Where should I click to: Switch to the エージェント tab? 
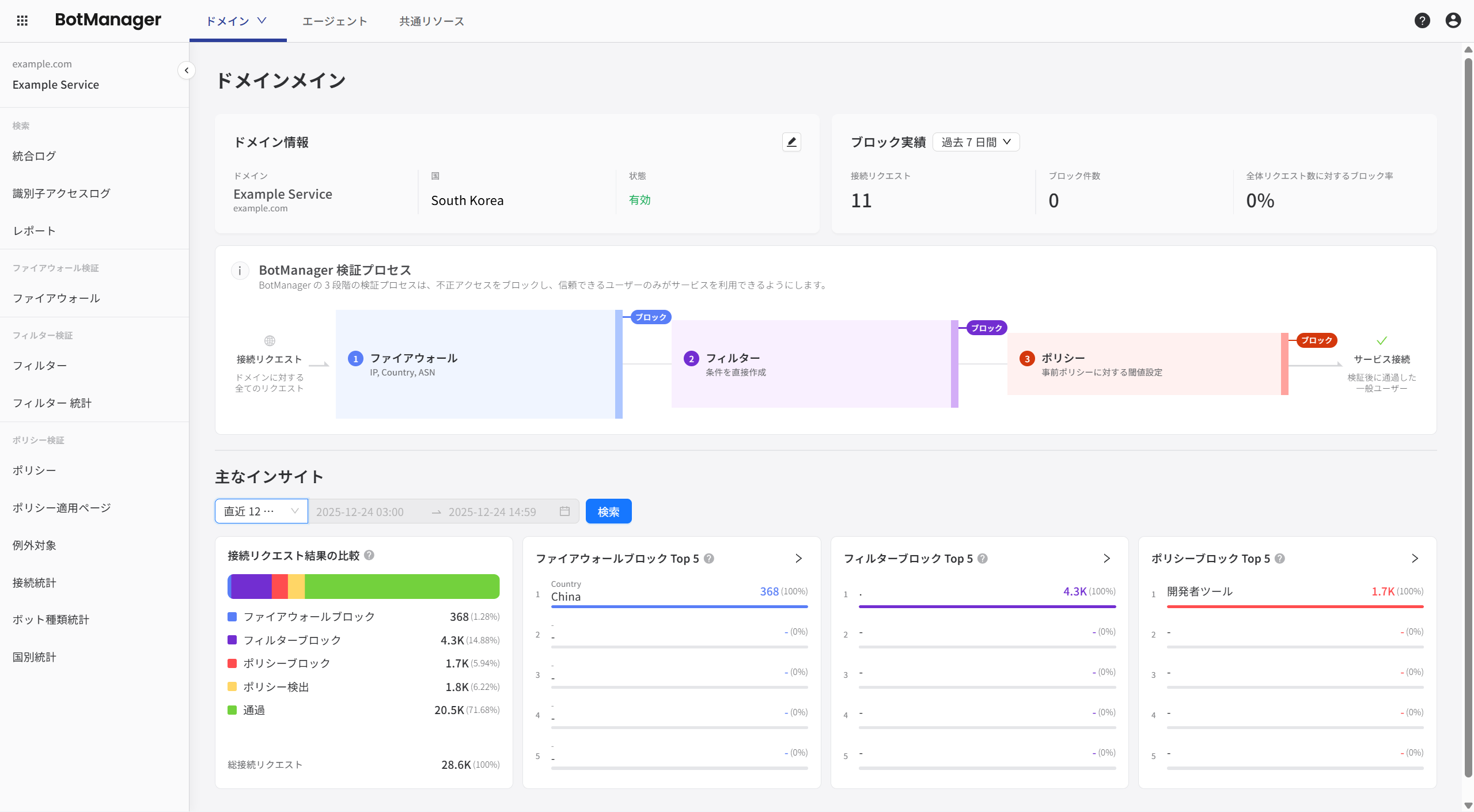click(x=335, y=21)
